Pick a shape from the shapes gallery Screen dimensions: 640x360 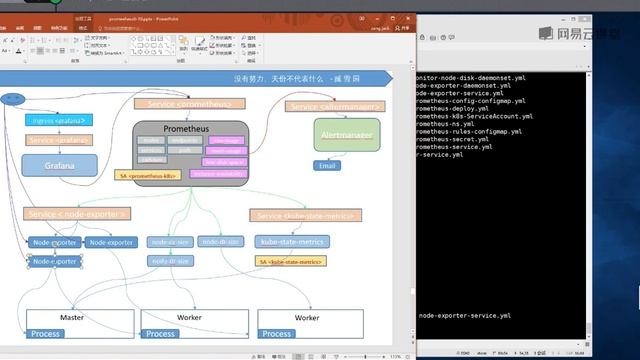tap(152, 45)
